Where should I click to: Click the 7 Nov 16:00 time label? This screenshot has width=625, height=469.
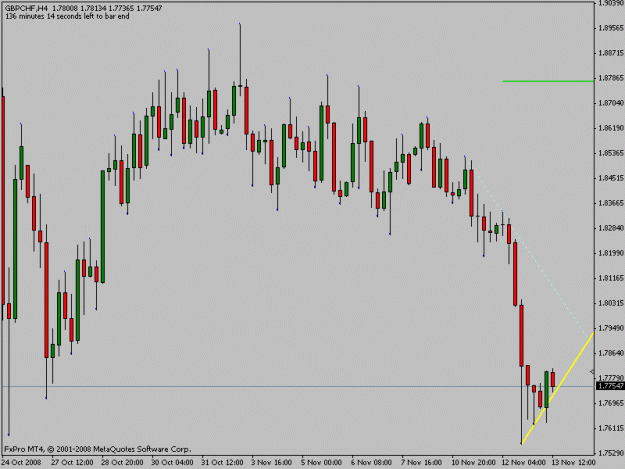pyautogui.click(x=421, y=463)
